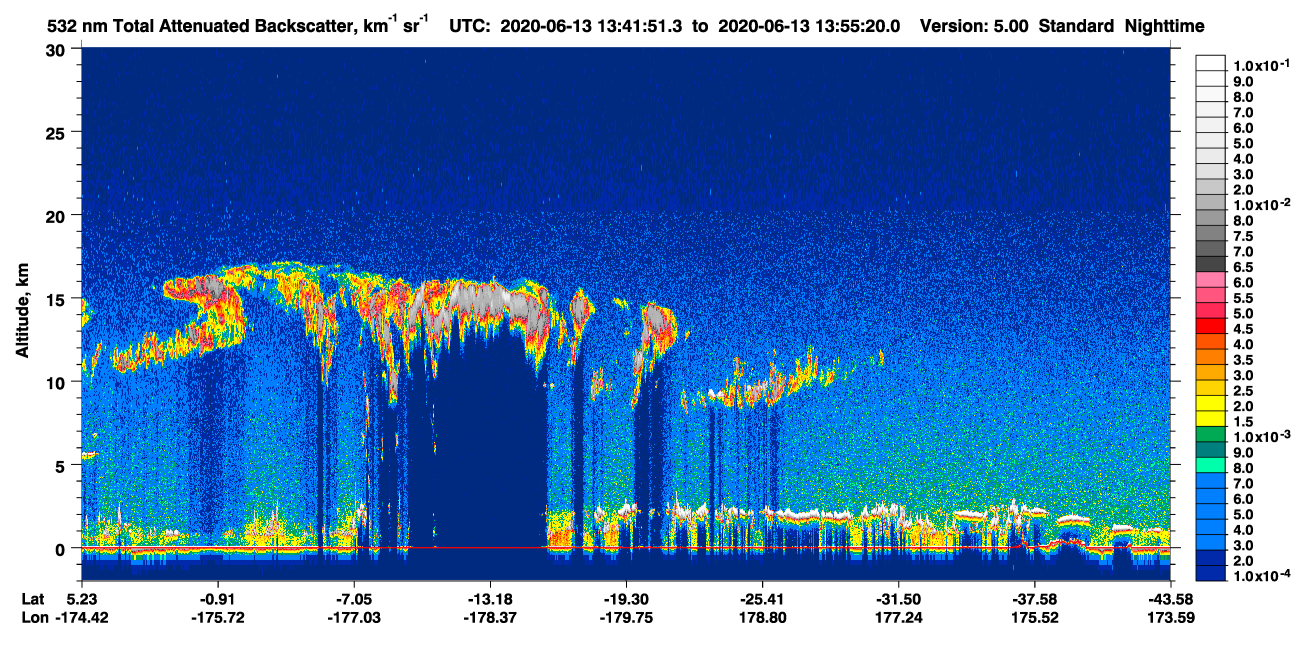Click latitude value '-0.91'
Viewport: 1300px width, 667px height.
[x=217, y=599]
